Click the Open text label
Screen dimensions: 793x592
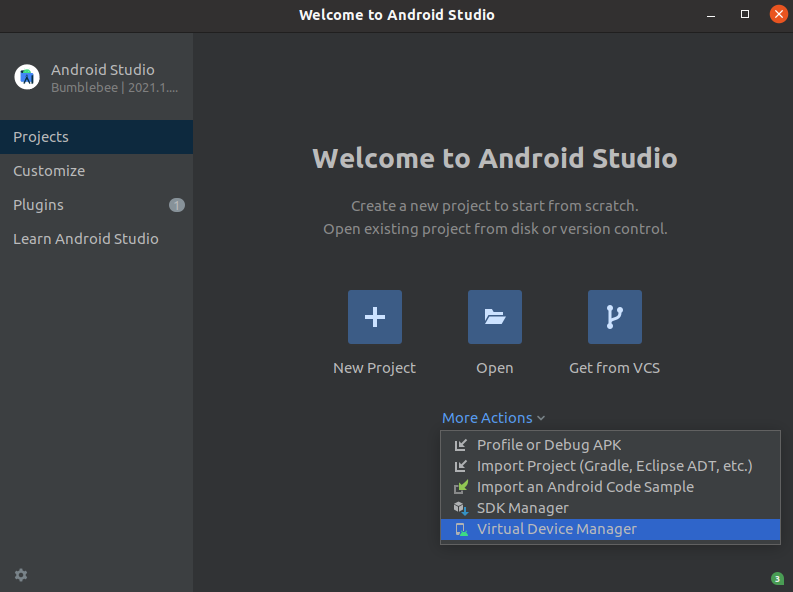pos(495,368)
